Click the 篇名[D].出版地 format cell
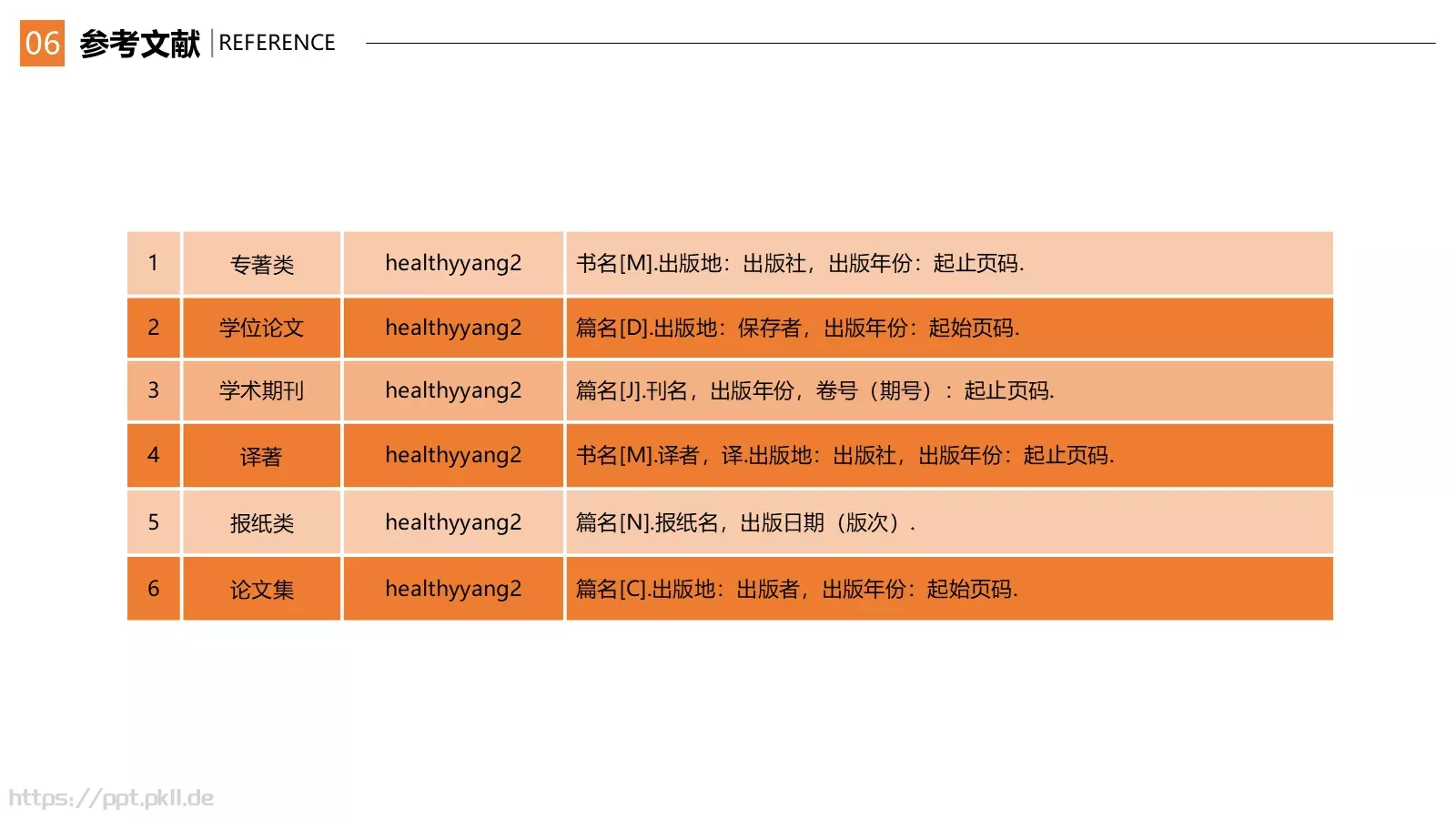This screenshot has width=1456, height=819. tap(949, 328)
